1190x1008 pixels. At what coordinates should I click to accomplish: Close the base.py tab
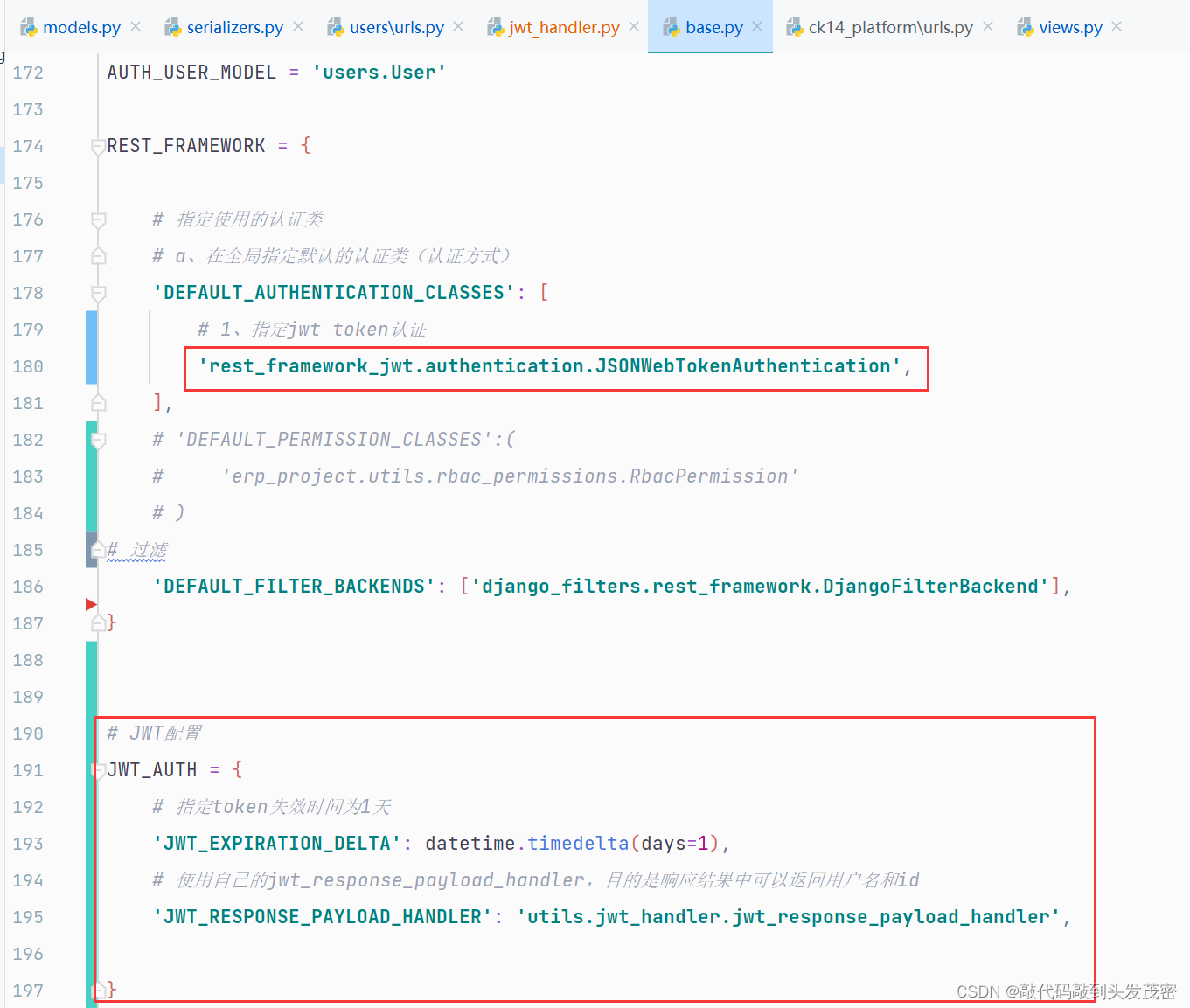pos(757,27)
